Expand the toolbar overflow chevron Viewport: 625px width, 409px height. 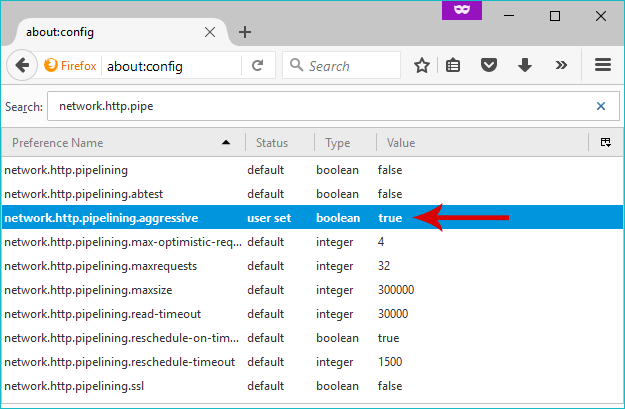[561, 65]
